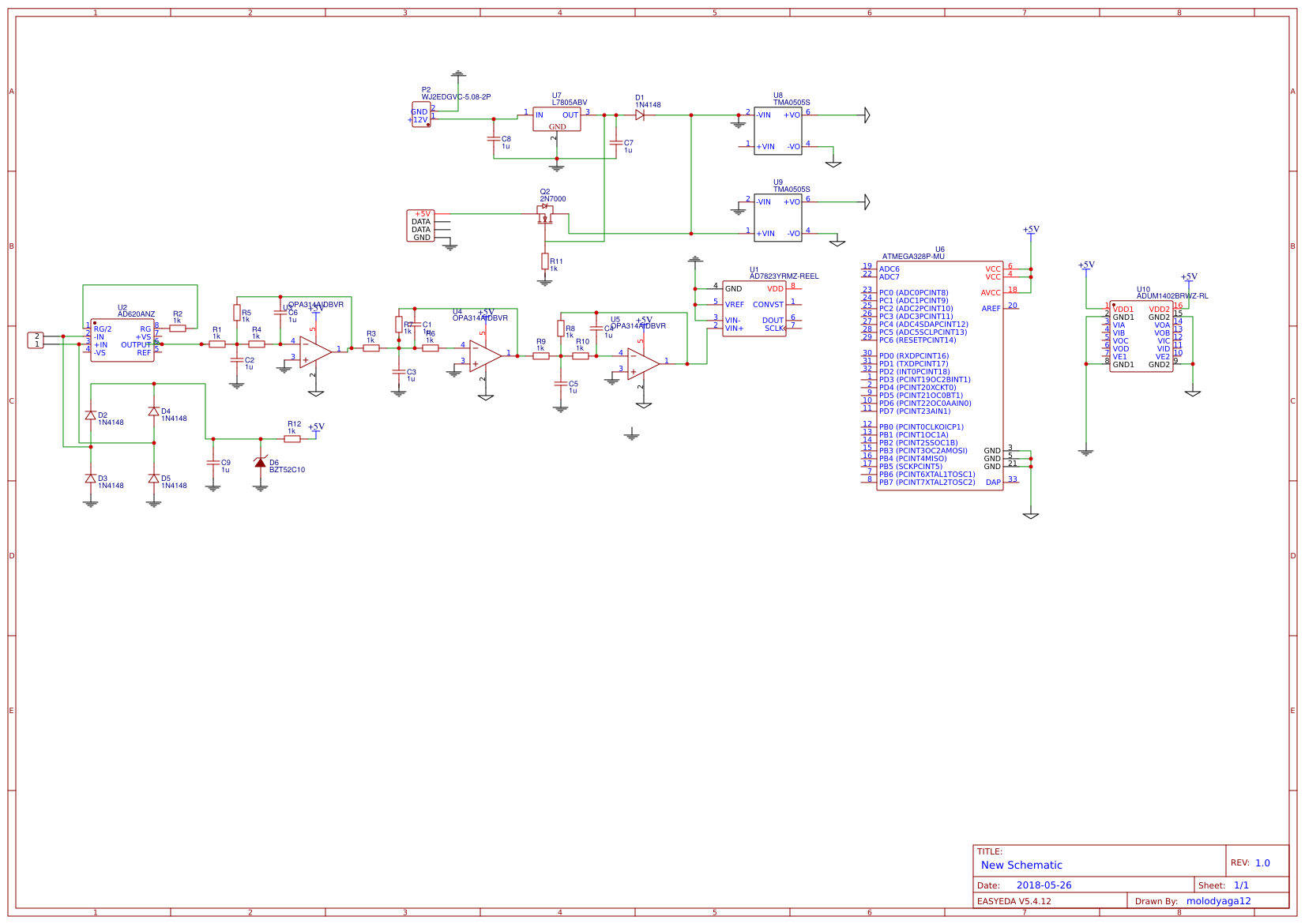The width and height of the screenshot is (1305, 924).
Task: Click the 2N7000 MOSFET Q2 symbol
Action: click(x=545, y=214)
